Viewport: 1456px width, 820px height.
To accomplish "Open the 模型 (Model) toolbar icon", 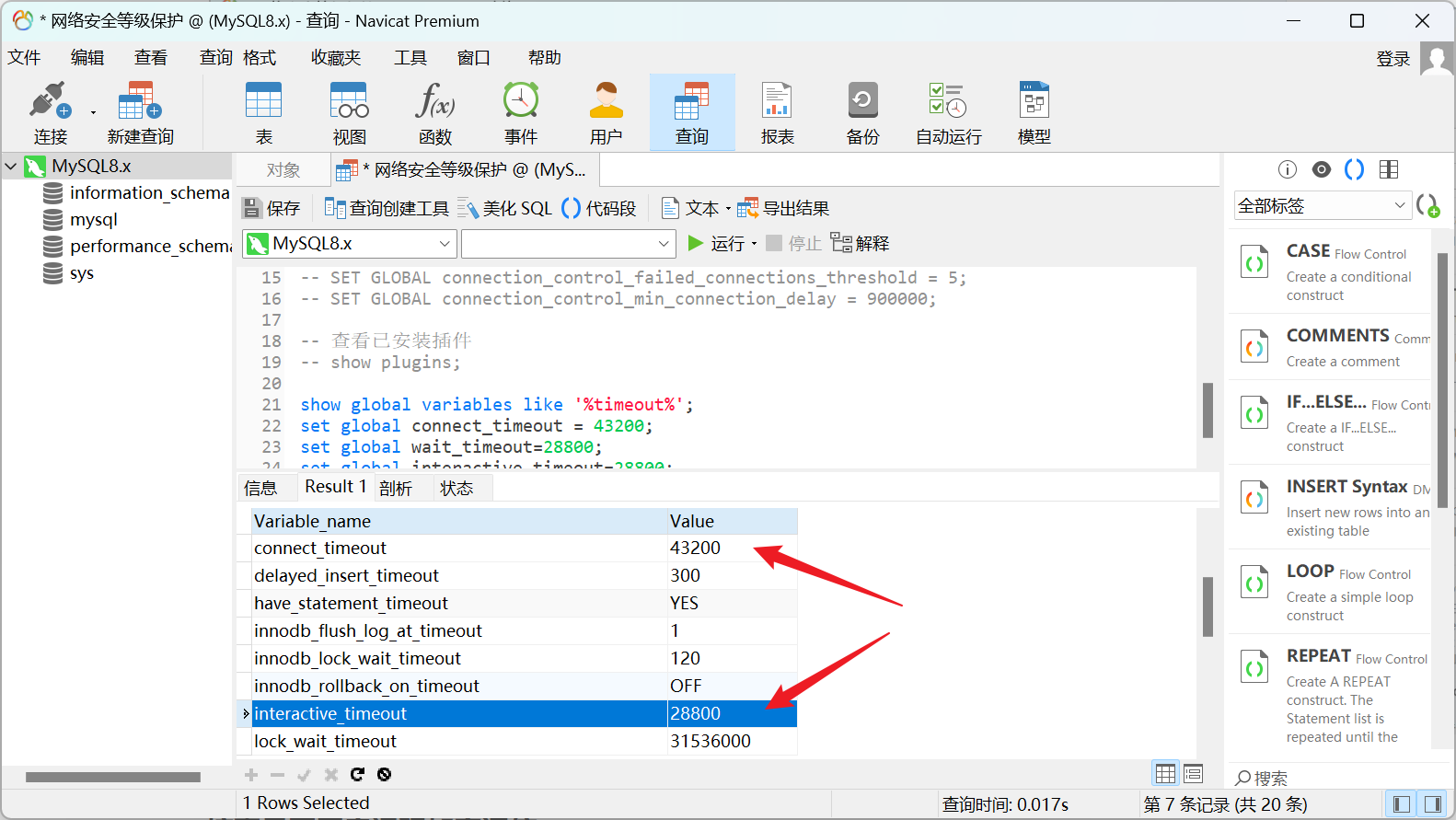I will pyautogui.click(x=1034, y=112).
